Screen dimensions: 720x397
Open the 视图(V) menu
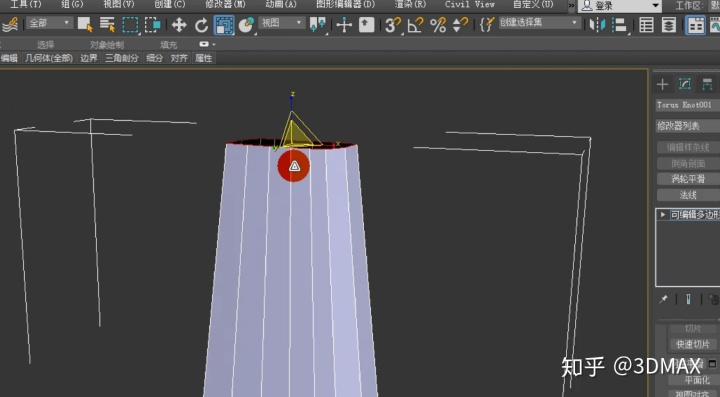click(x=119, y=5)
